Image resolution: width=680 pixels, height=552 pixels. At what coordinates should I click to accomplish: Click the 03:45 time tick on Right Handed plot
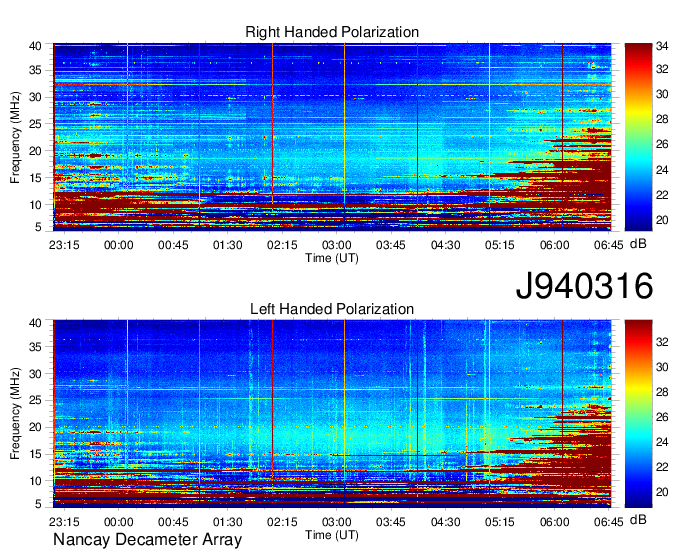391,245
